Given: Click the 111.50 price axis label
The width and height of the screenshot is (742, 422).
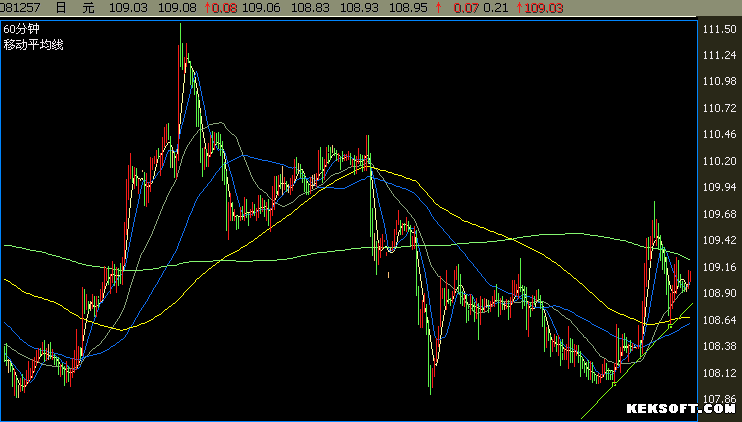Looking at the screenshot, I should tap(719, 29).
